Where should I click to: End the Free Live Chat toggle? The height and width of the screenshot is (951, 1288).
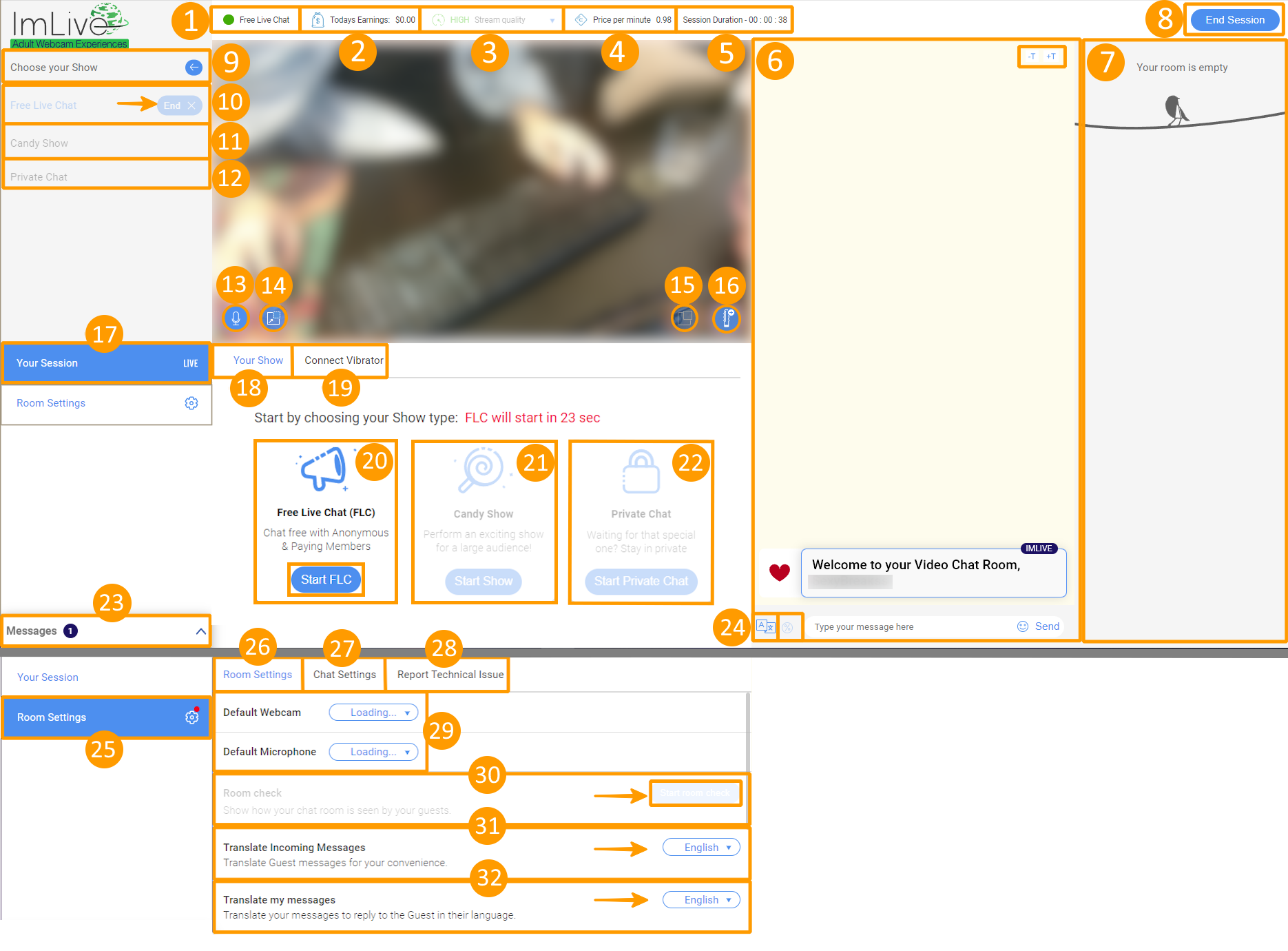pos(179,105)
